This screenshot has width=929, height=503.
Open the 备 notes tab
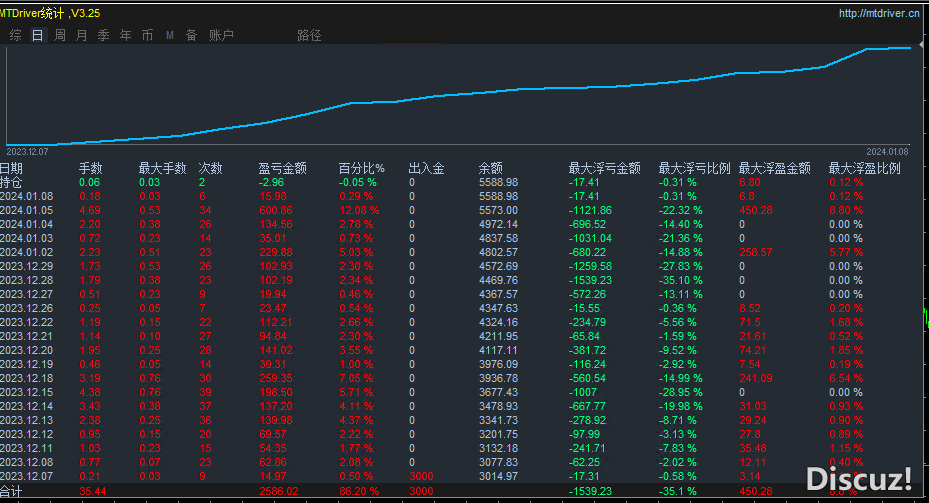click(191, 36)
